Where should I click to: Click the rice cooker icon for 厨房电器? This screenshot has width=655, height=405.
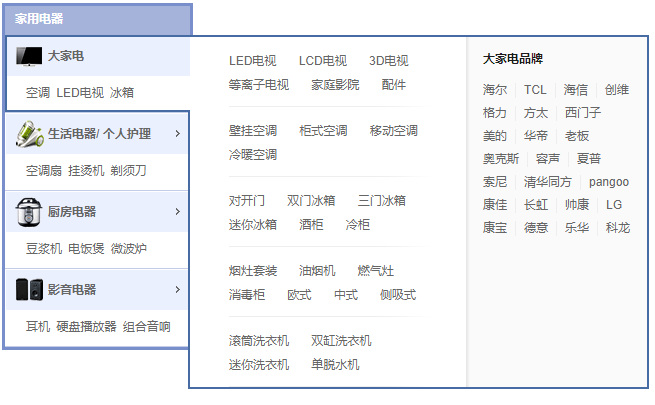pyautogui.click(x=28, y=212)
